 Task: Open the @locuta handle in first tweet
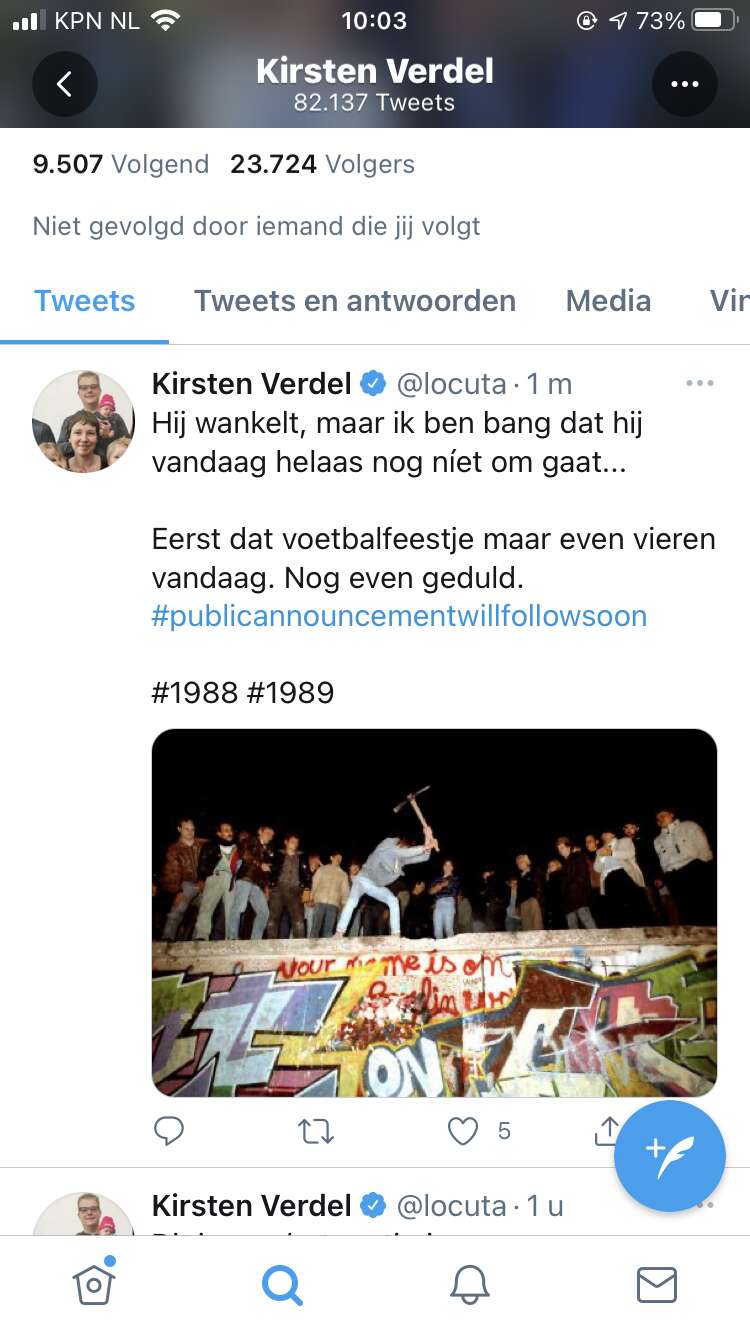click(x=453, y=383)
